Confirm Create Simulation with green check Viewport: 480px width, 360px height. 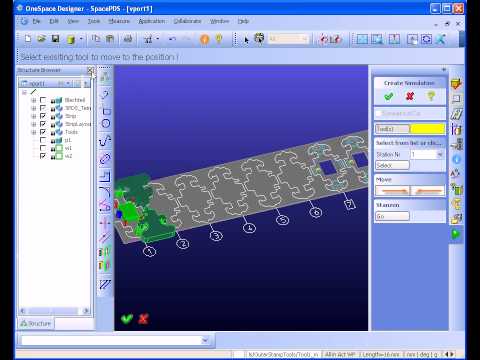point(389,97)
